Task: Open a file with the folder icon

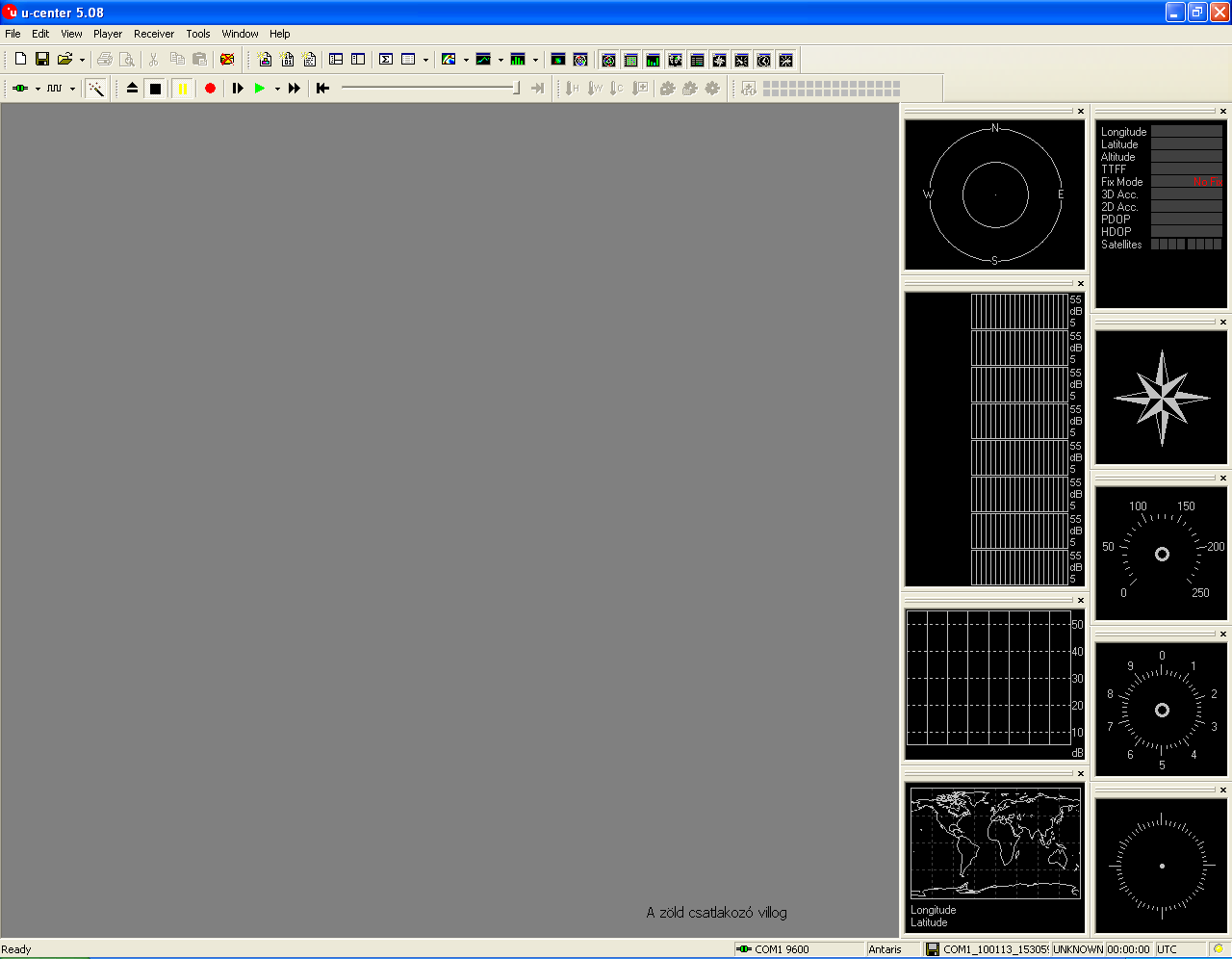Action: [x=64, y=60]
